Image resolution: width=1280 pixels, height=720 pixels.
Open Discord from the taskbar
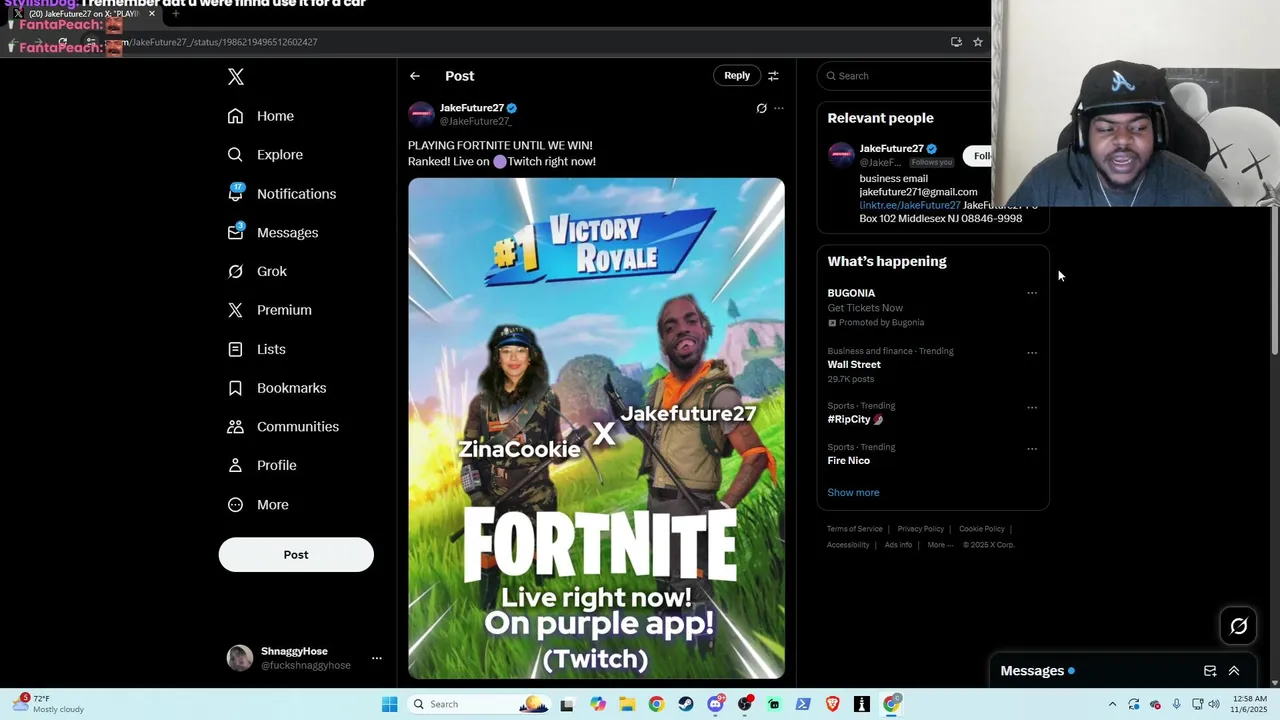715,704
